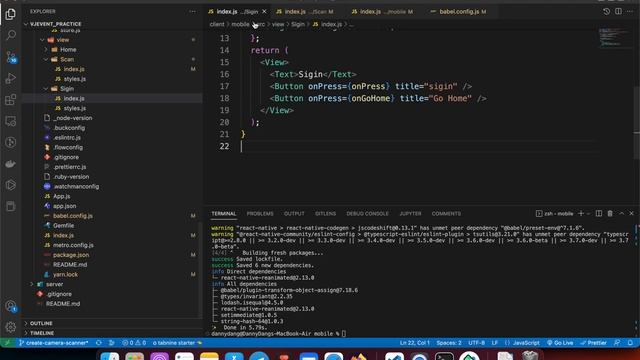Viewport: 640px width, 360px height.
Task: Open Gemfile in explorer
Action: tap(63, 226)
